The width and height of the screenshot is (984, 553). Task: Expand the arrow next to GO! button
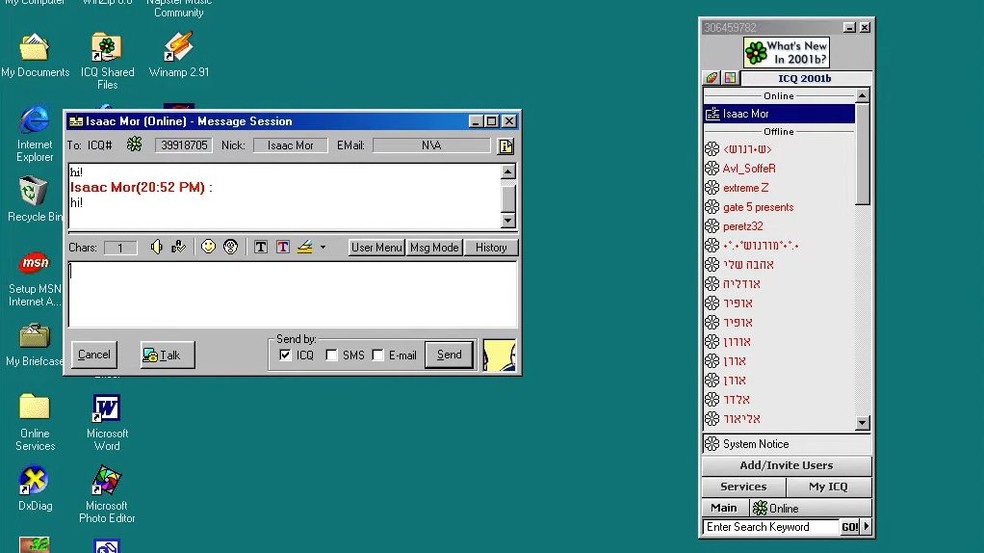coord(867,527)
